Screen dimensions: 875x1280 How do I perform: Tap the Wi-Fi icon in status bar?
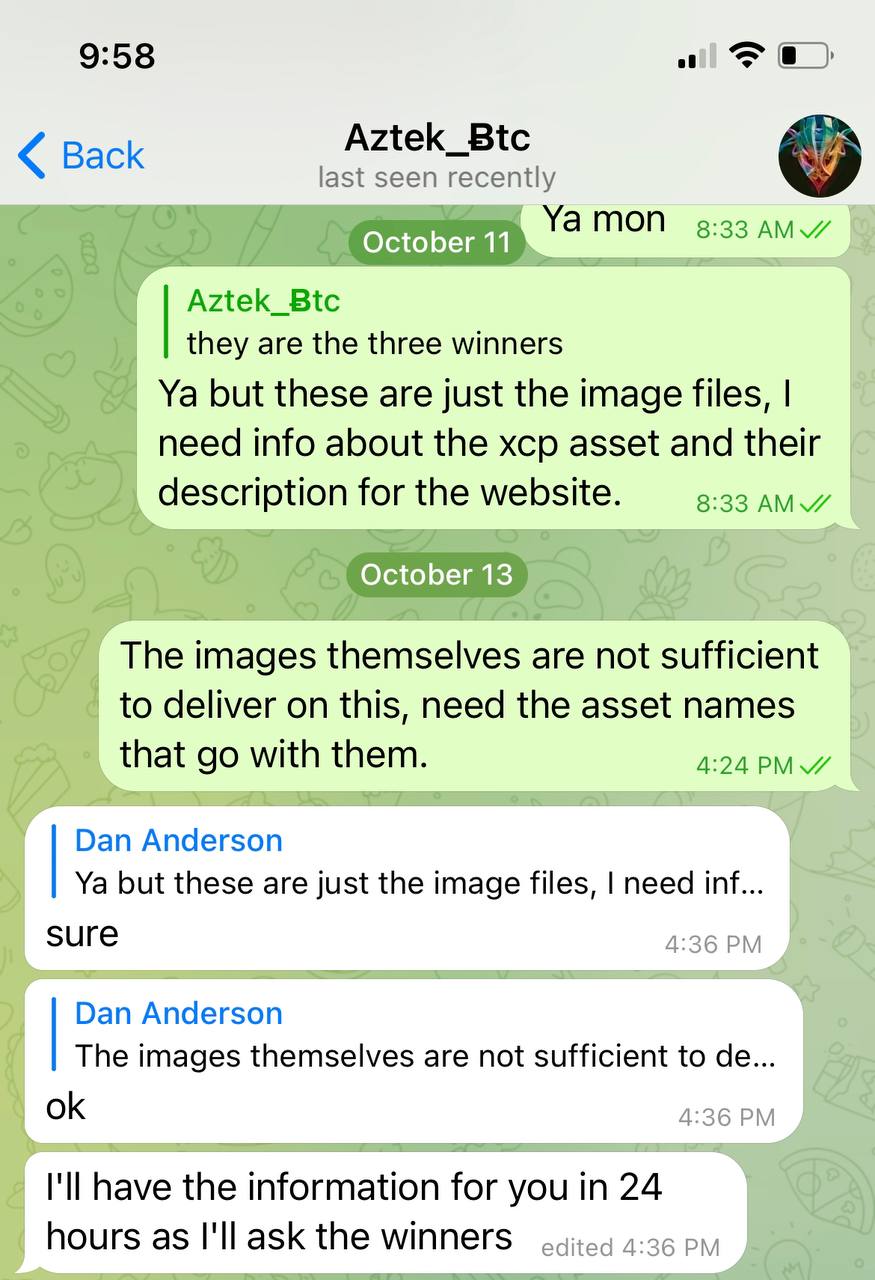coord(746,56)
